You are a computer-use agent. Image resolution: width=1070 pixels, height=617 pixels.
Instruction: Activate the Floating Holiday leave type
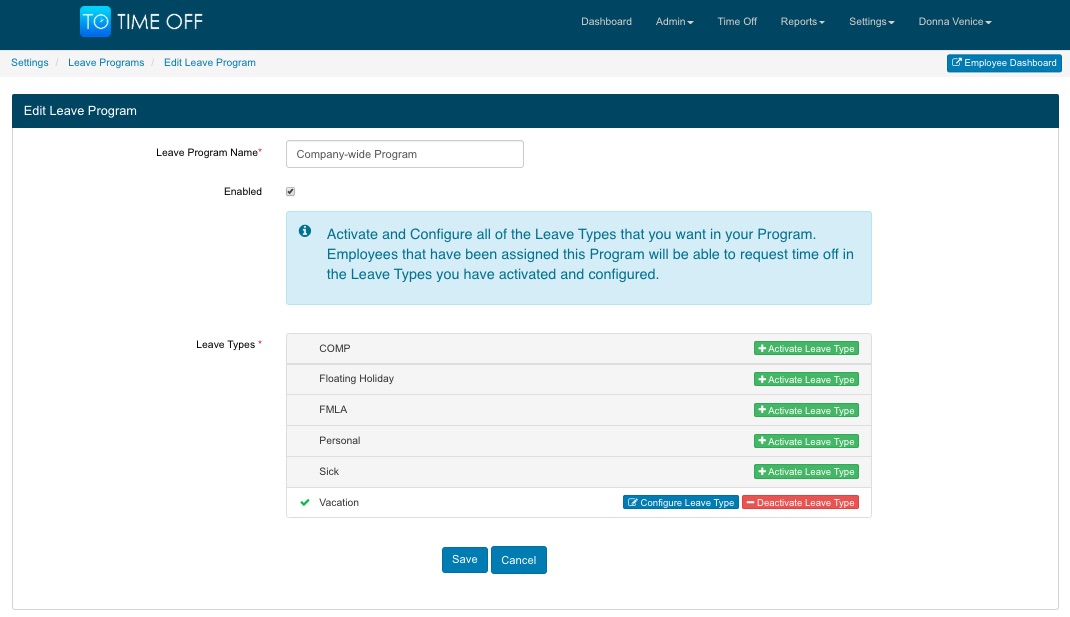pyautogui.click(x=806, y=380)
